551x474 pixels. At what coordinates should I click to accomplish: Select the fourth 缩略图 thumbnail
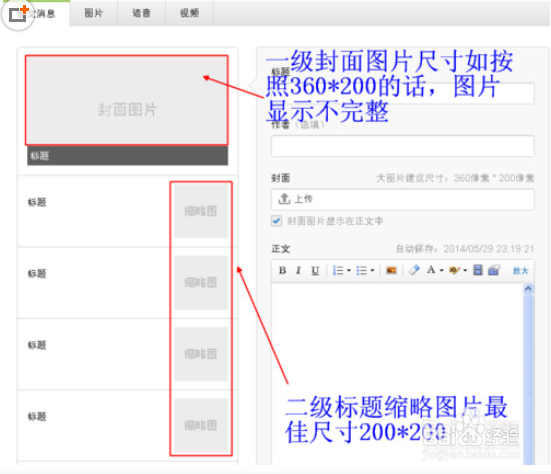click(x=201, y=426)
